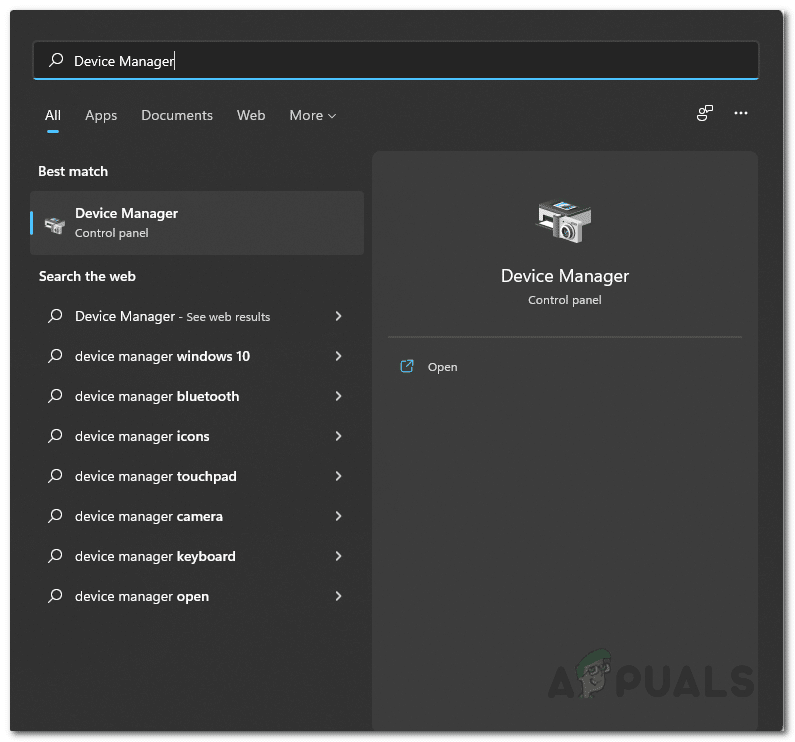Click search icon beside 'See web results'

tap(55, 316)
